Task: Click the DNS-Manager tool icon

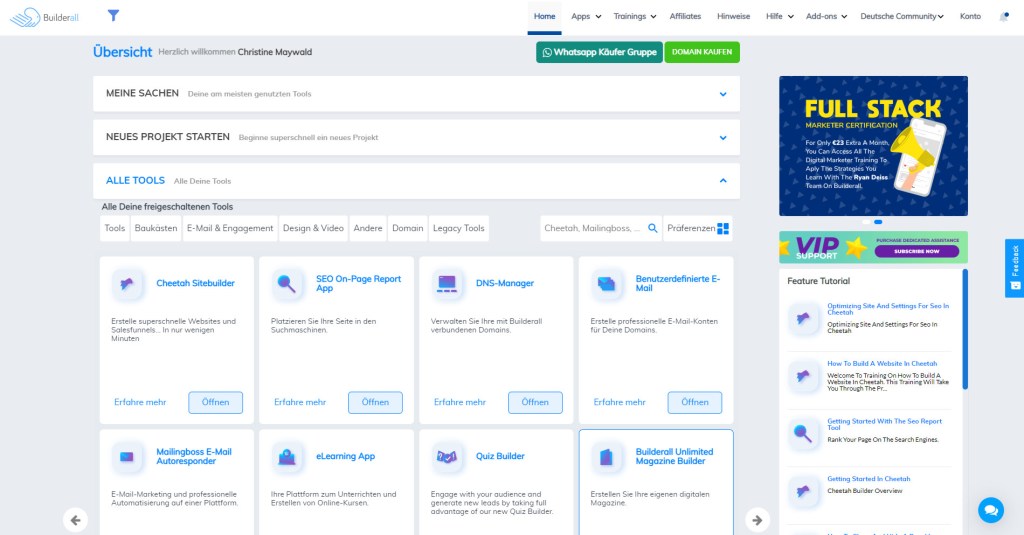Action: (449, 284)
